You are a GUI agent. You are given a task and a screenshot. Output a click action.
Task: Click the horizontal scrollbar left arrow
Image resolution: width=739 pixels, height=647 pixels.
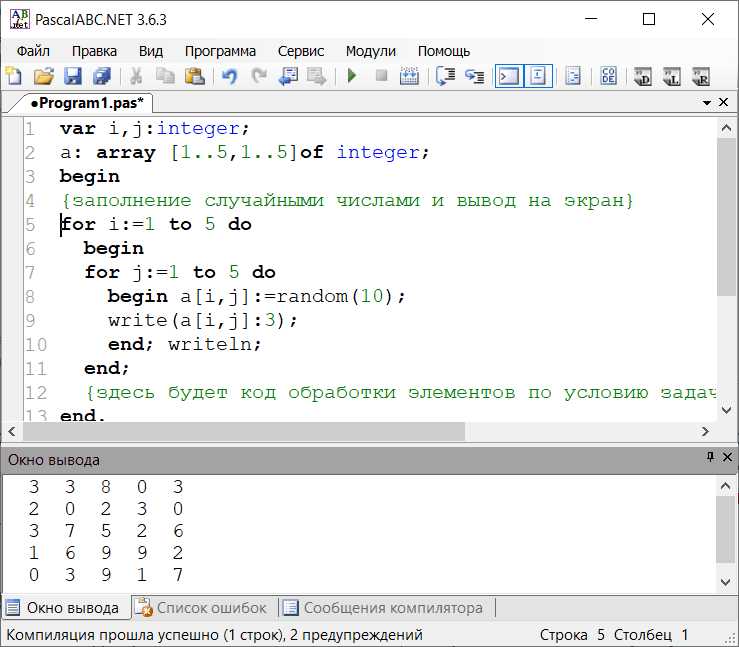tap(12, 431)
